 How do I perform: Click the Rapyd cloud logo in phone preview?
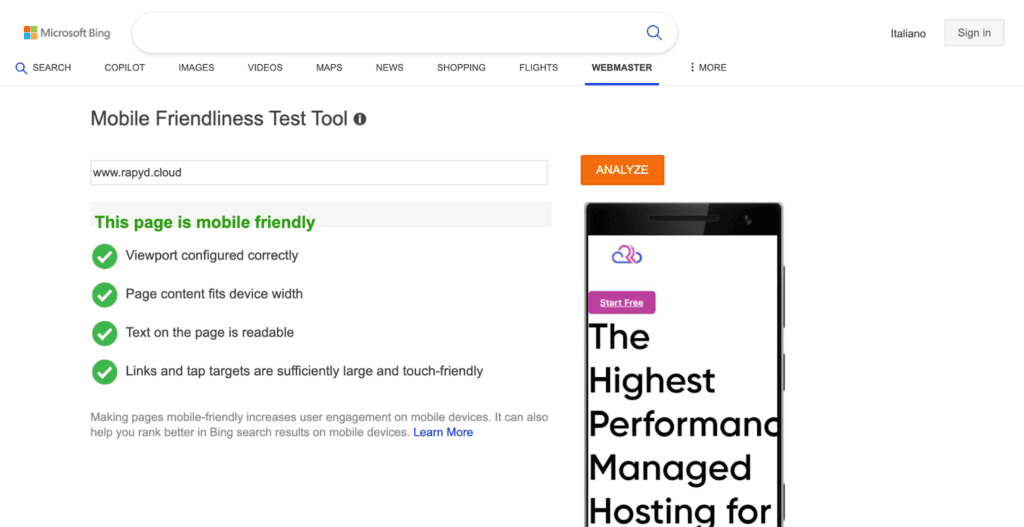(x=627, y=255)
